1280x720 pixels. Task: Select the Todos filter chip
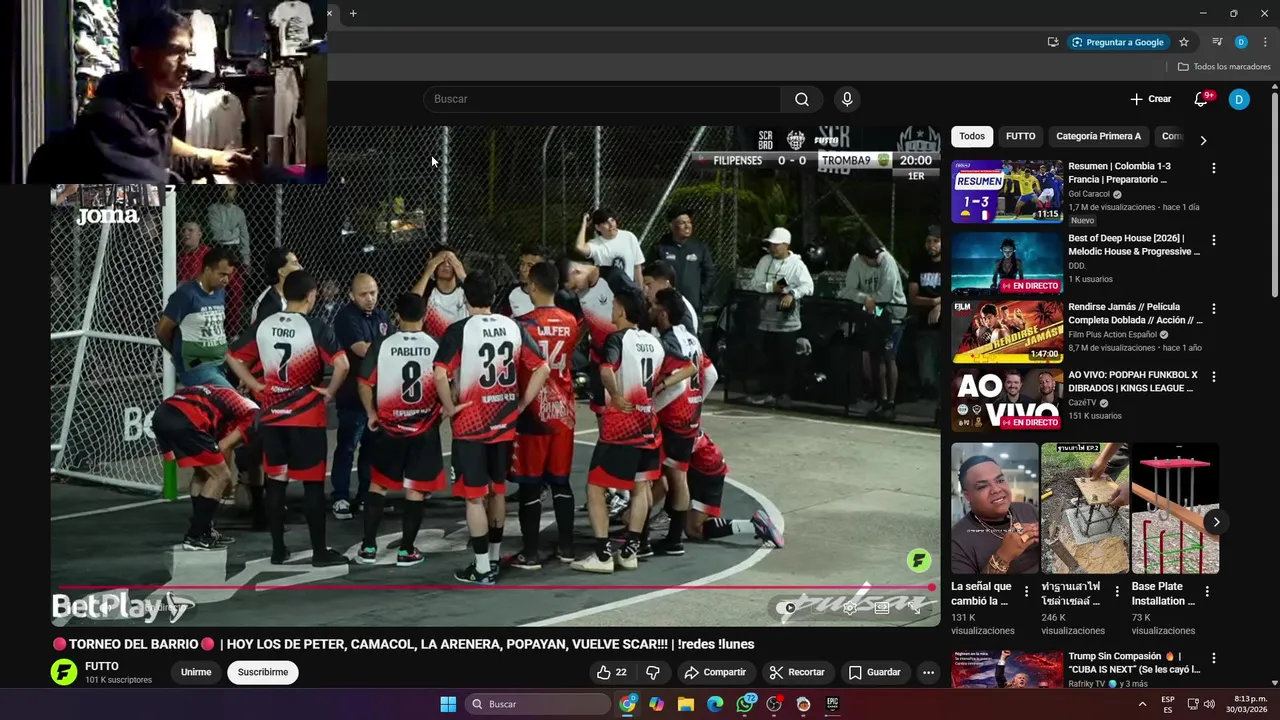(972, 136)
